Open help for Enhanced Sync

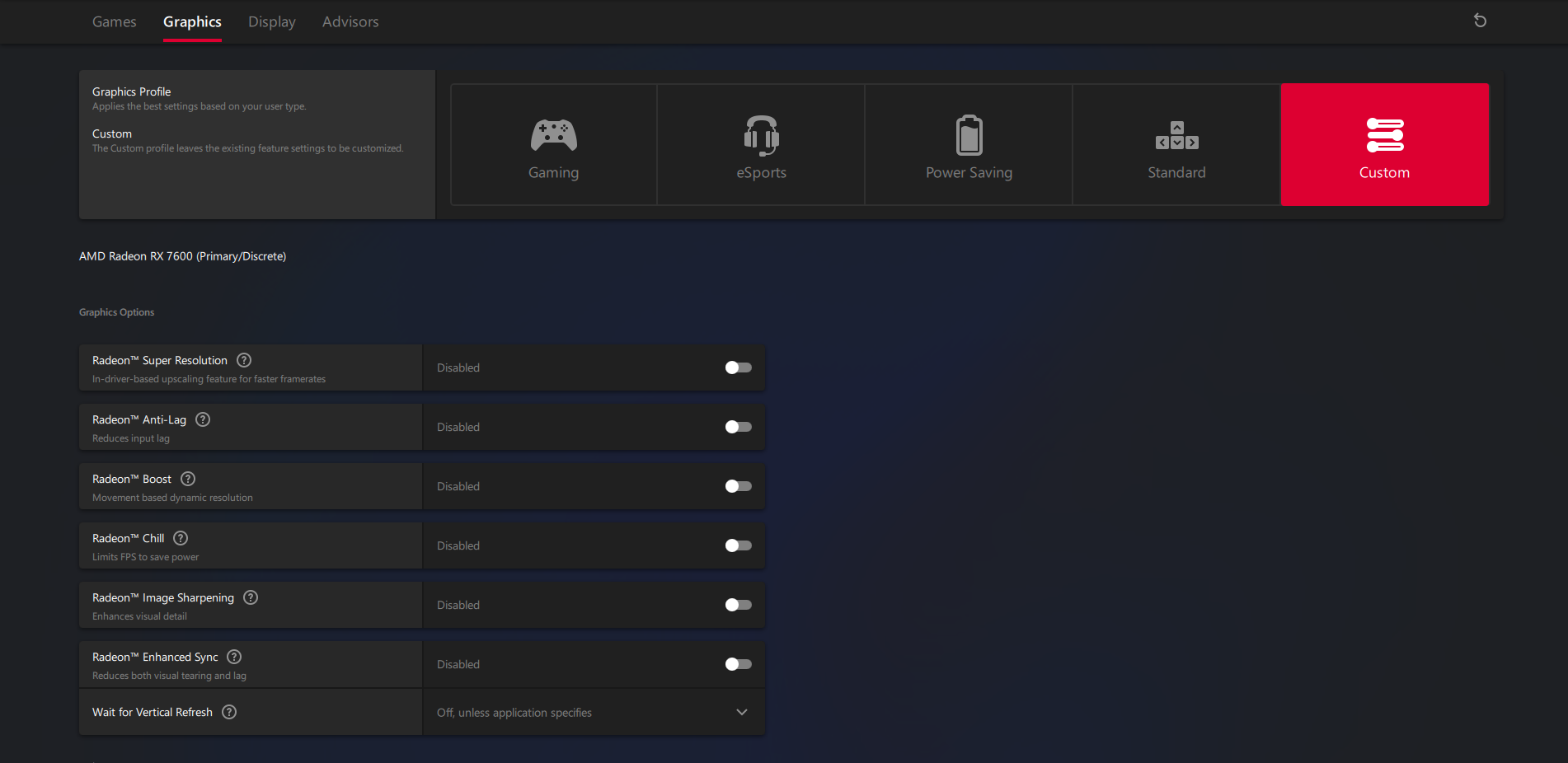[234, 657]
